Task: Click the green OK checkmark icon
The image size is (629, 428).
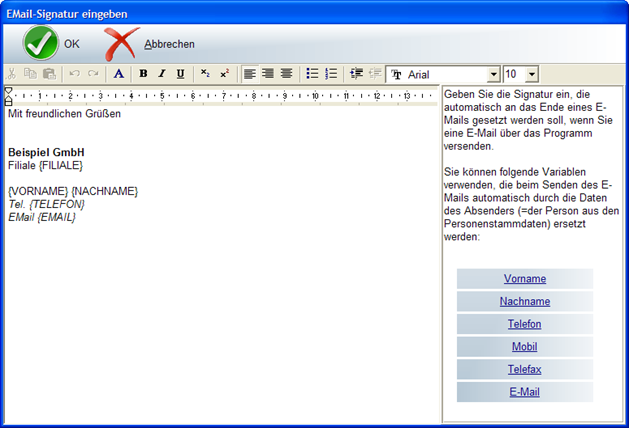Action: coord(41,43)
